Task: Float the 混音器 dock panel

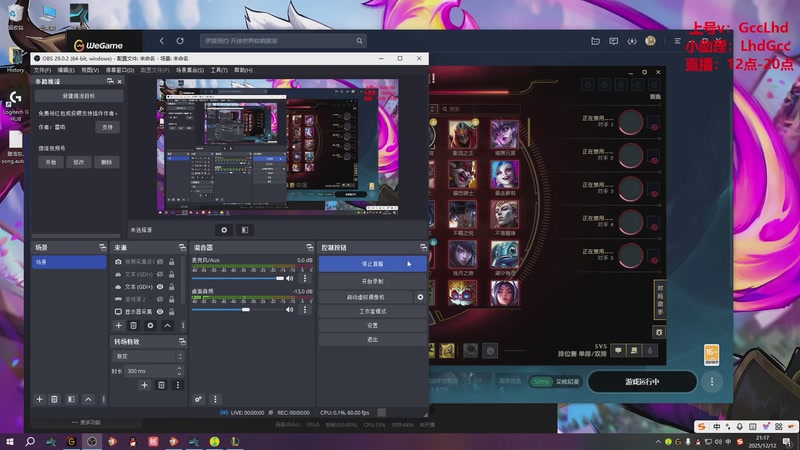Action: click(310, 247)
